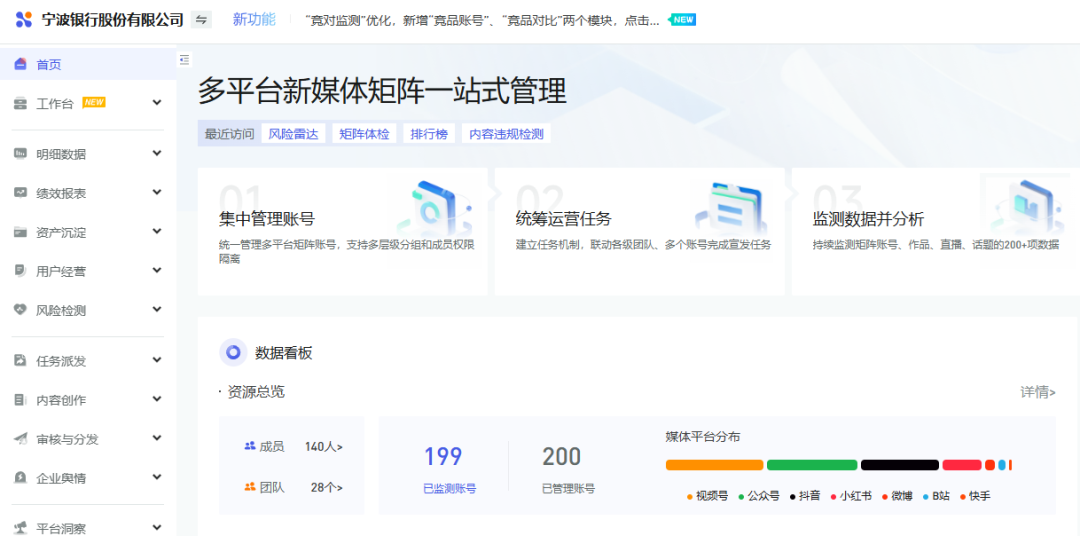Click the 资产沉淀 icon in the sidebar
Viewport: 1080px width, 536px height.
point(20,232)
